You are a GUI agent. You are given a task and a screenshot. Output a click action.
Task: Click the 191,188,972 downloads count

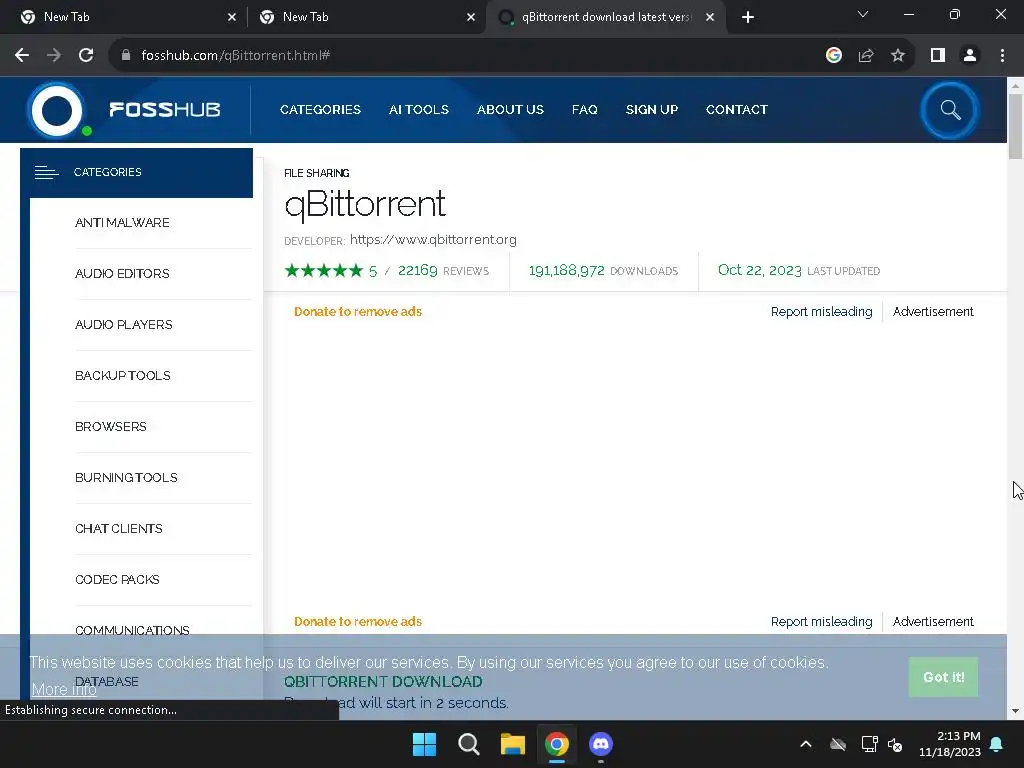566,270
